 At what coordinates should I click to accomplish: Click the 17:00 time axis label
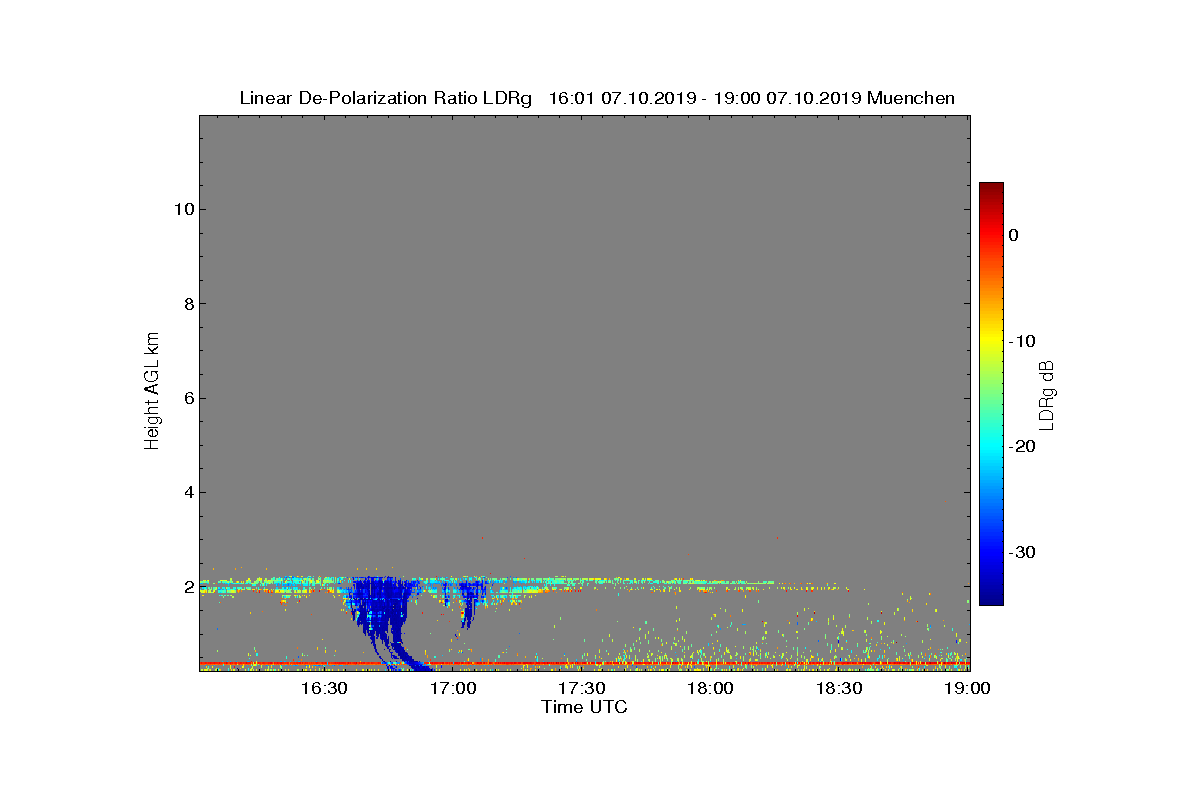(x=453, y=689)
